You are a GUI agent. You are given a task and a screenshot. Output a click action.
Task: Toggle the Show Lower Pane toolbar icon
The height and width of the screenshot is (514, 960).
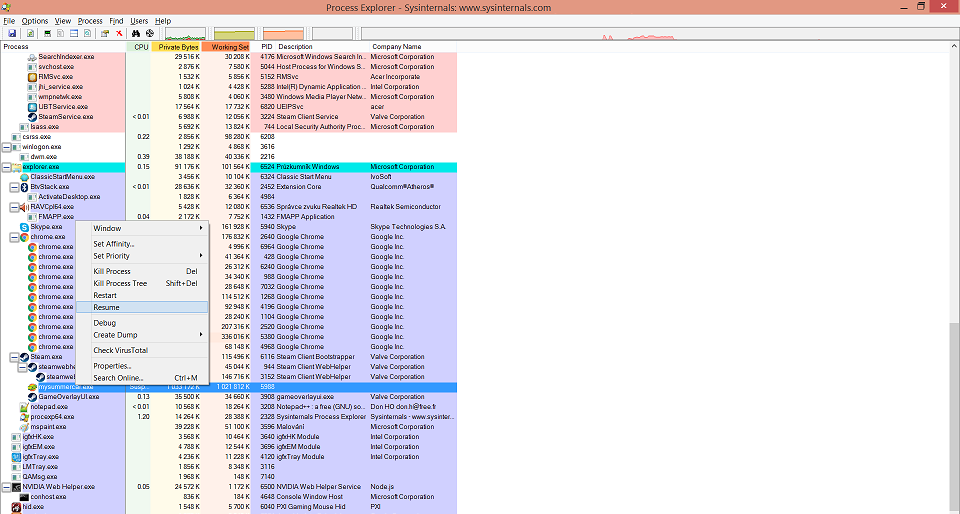point(74,34)
